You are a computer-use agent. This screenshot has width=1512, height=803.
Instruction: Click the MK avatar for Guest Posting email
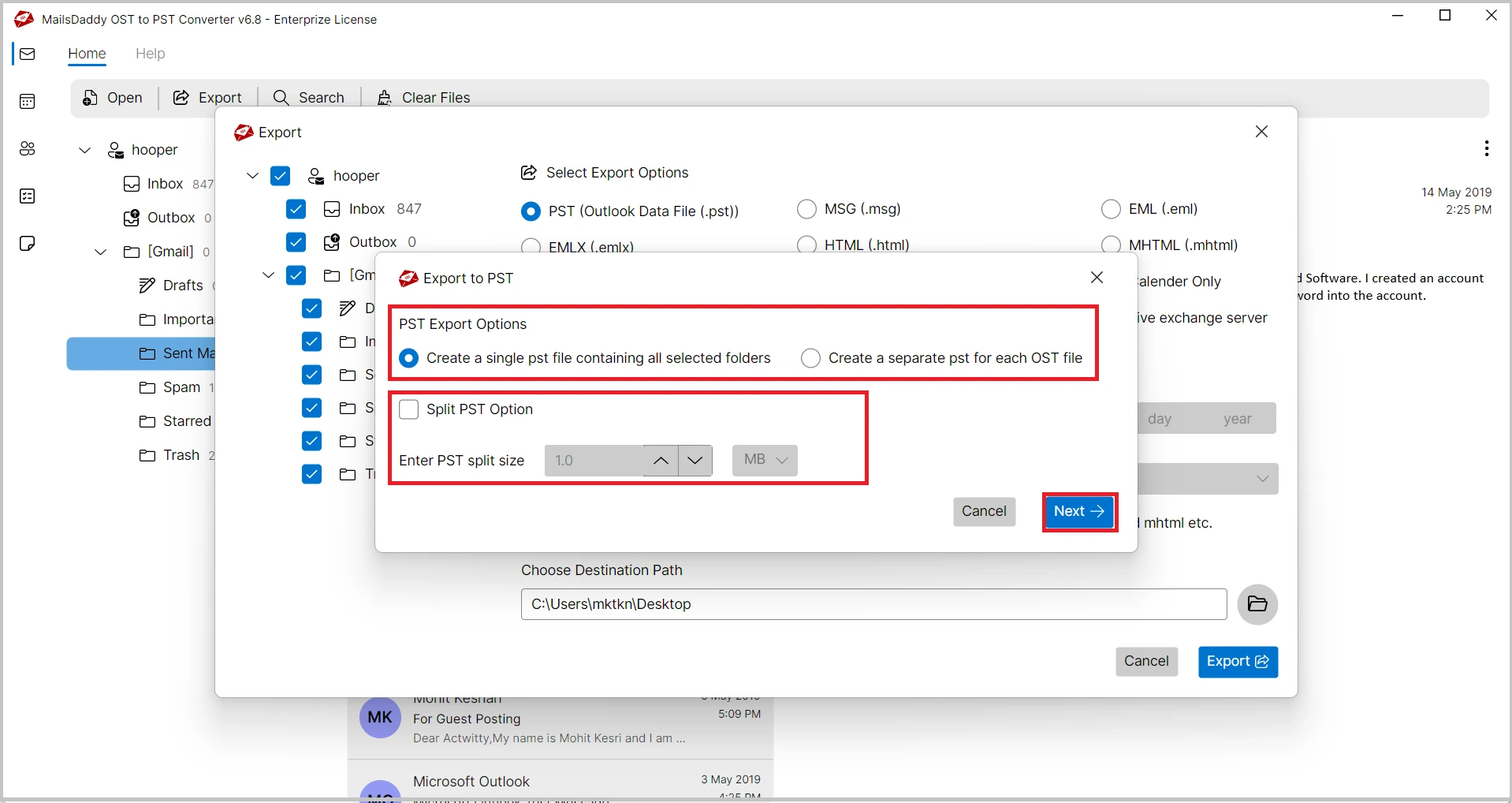(380, 717)
